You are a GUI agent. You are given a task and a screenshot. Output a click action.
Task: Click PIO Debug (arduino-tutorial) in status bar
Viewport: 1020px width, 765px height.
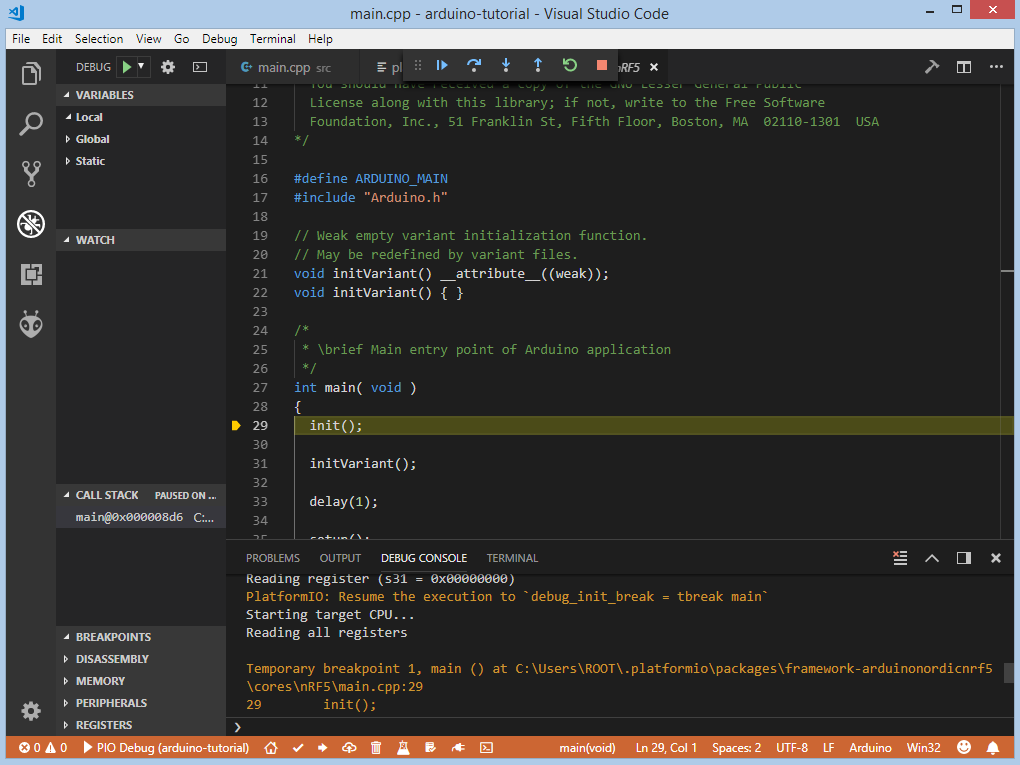167,748
